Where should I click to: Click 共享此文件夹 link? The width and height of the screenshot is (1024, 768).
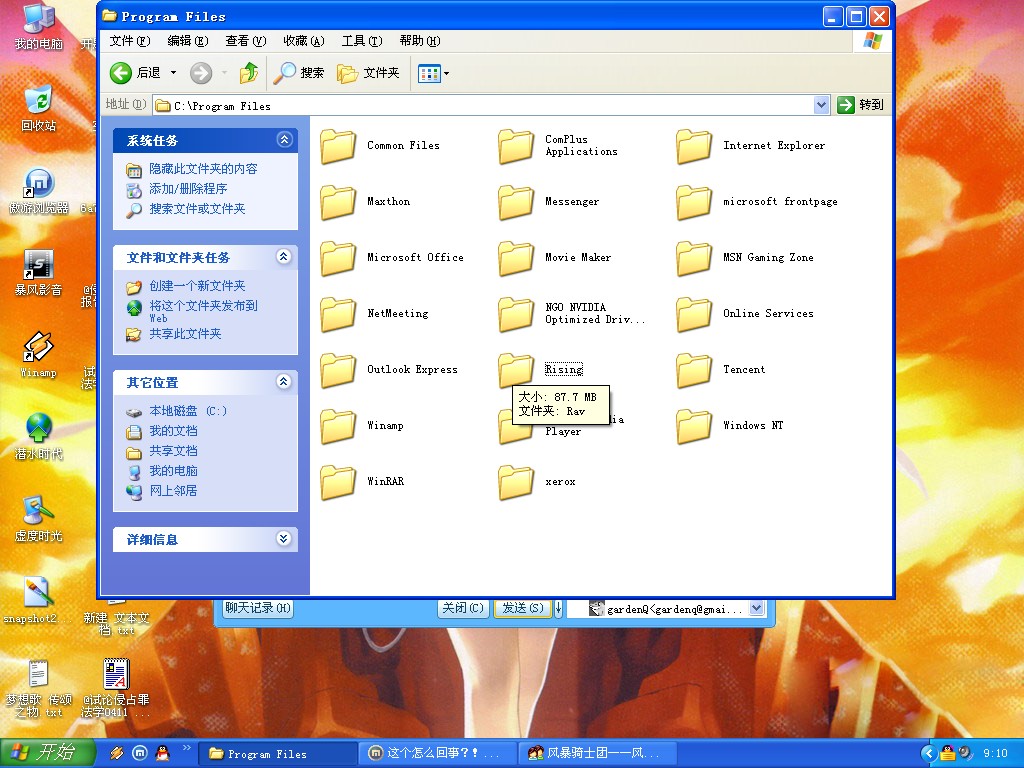pyautogui.click(x=185, y=334)
